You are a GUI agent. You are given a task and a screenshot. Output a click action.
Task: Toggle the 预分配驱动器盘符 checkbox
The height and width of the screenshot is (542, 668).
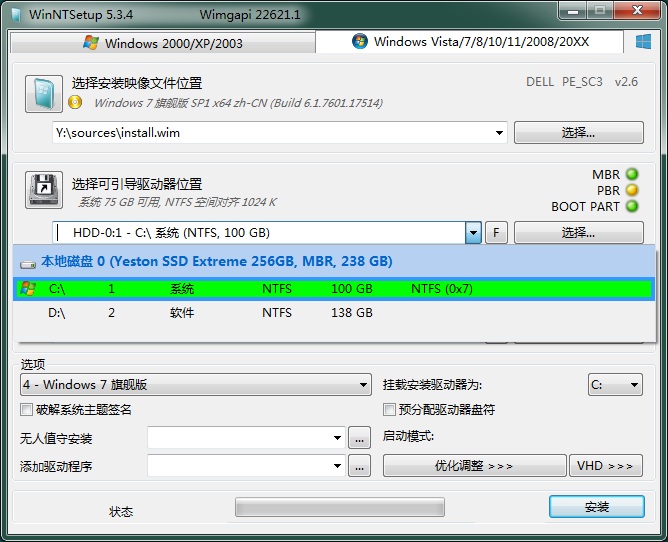pyautogui.click(x=390, y=409)
